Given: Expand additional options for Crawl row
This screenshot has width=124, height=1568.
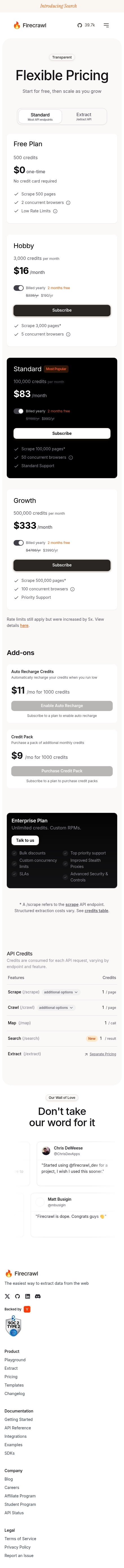Looking at the screenshot, I should (x=56, y=1007).
